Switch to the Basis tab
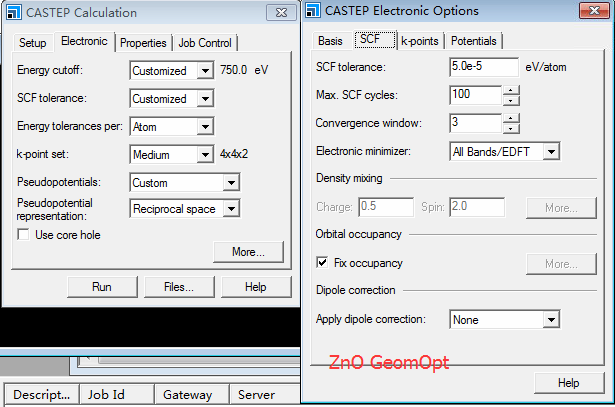Image resolution: width=615 pixels, height=407 pixels. (330, 41)
